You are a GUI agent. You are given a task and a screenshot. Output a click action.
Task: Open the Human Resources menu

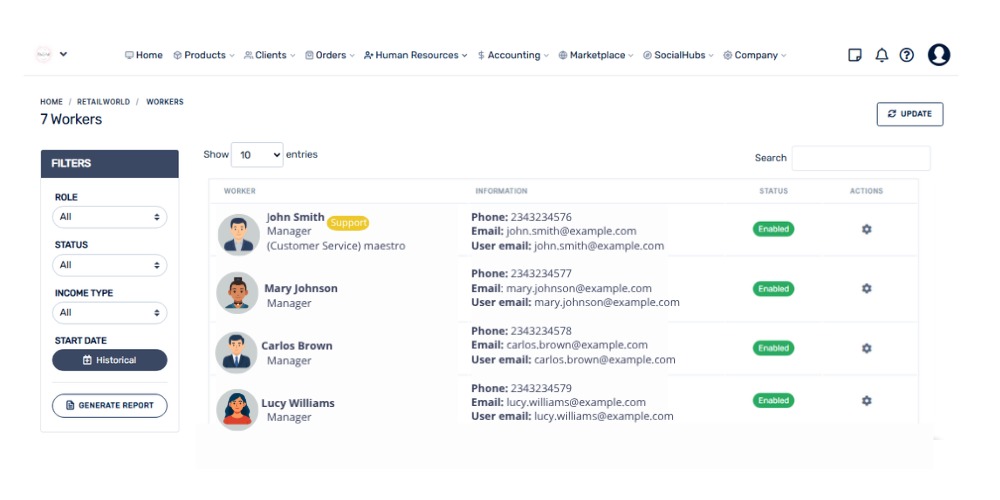tap(415, 56)
